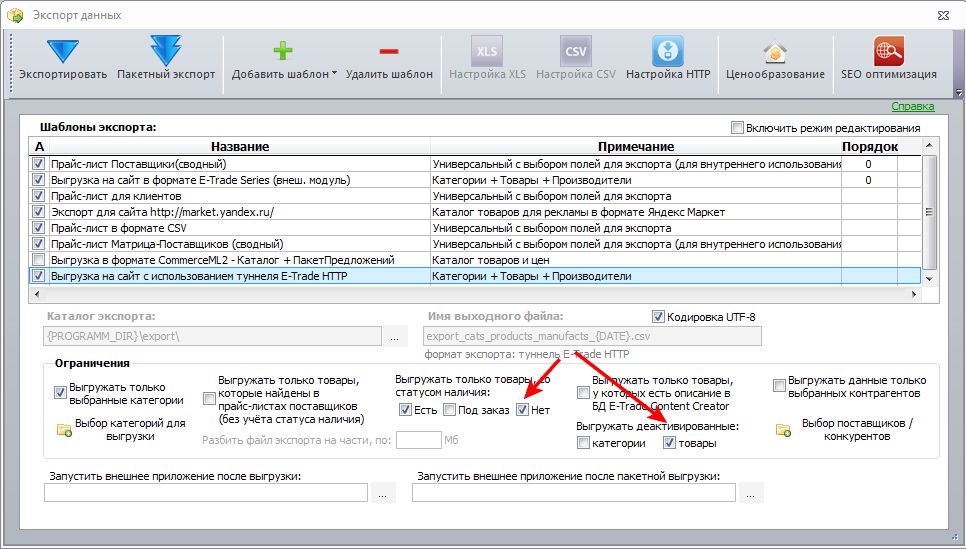
Task: Uncheck the Есть availability status
Action: click(405, 410)
